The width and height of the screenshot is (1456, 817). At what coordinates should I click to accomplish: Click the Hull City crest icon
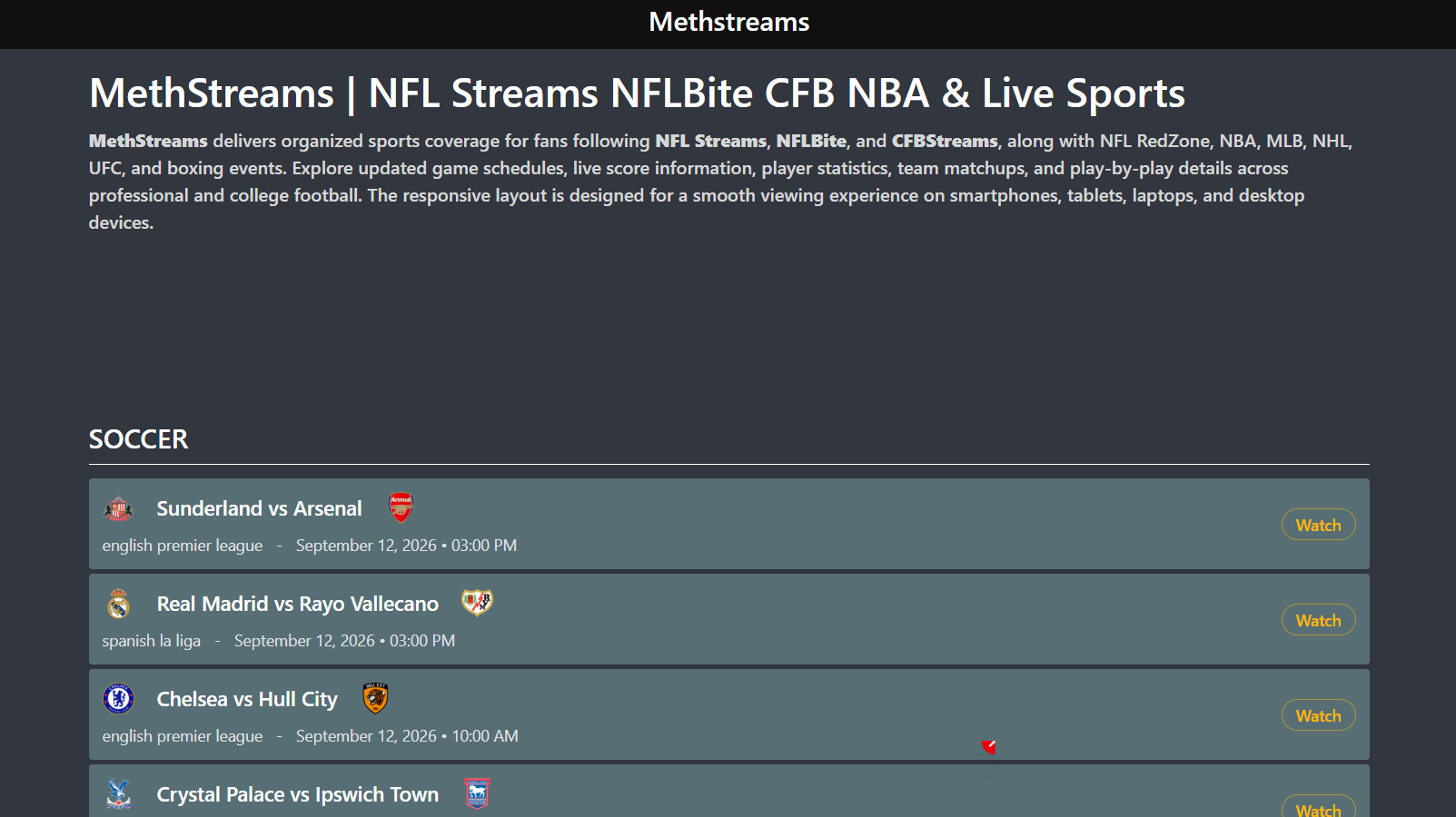coord(375,698)
